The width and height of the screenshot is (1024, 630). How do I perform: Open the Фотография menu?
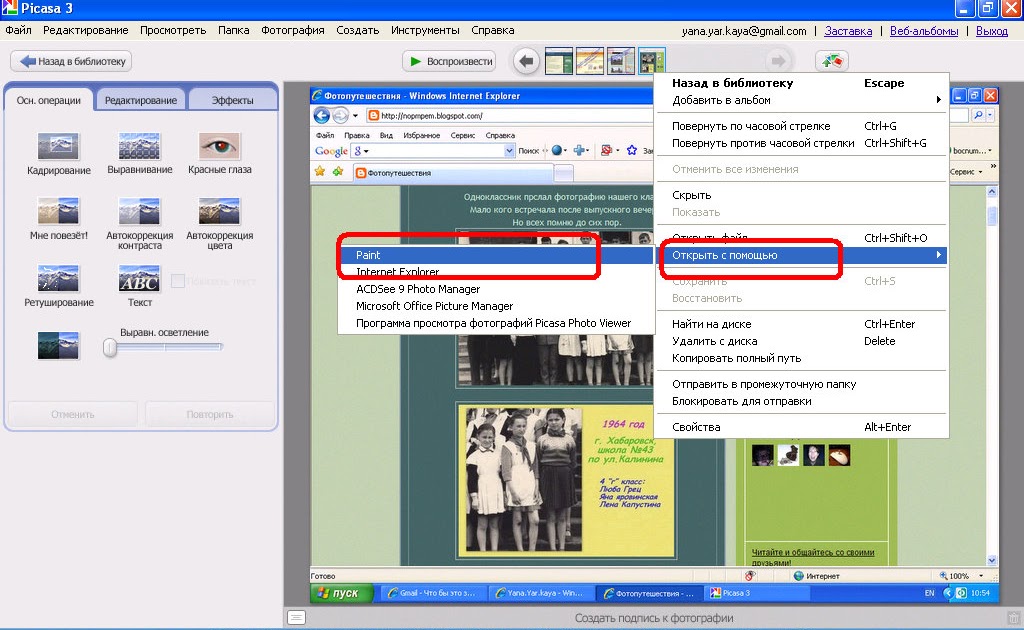click(x=293, y=30)
